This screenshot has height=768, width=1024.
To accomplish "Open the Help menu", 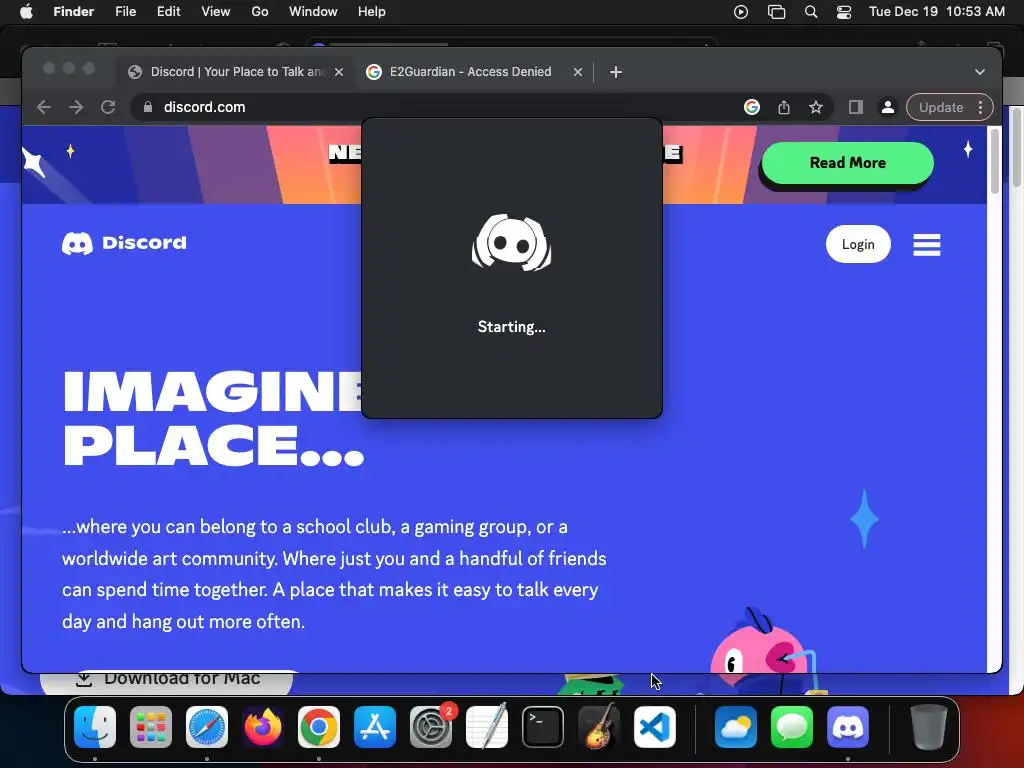I will point(372,12).
